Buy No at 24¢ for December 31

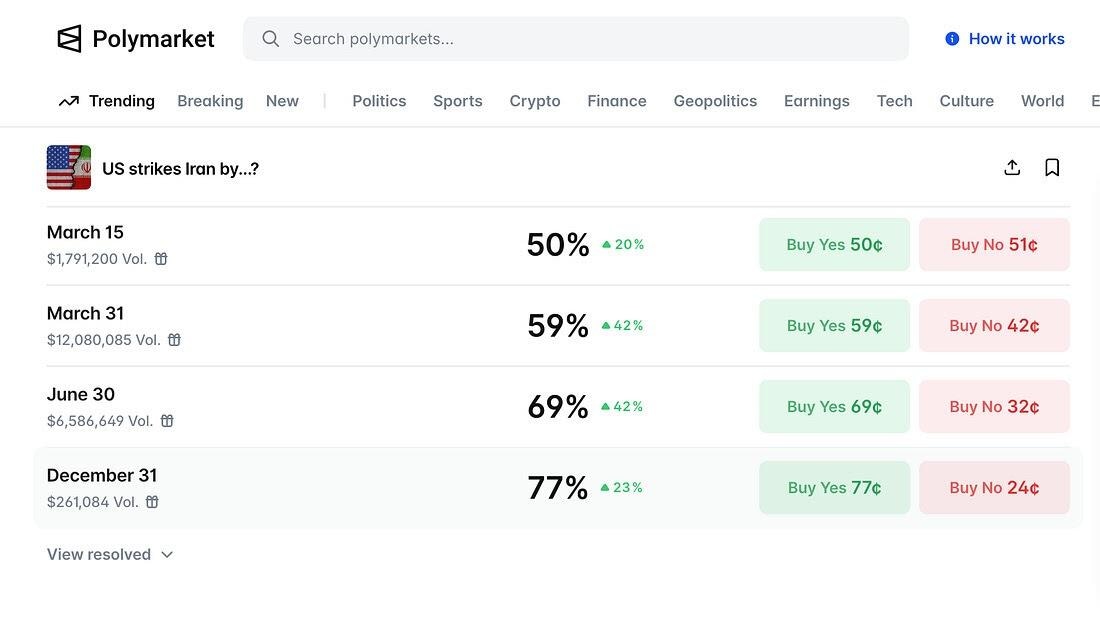click(994, 488)
